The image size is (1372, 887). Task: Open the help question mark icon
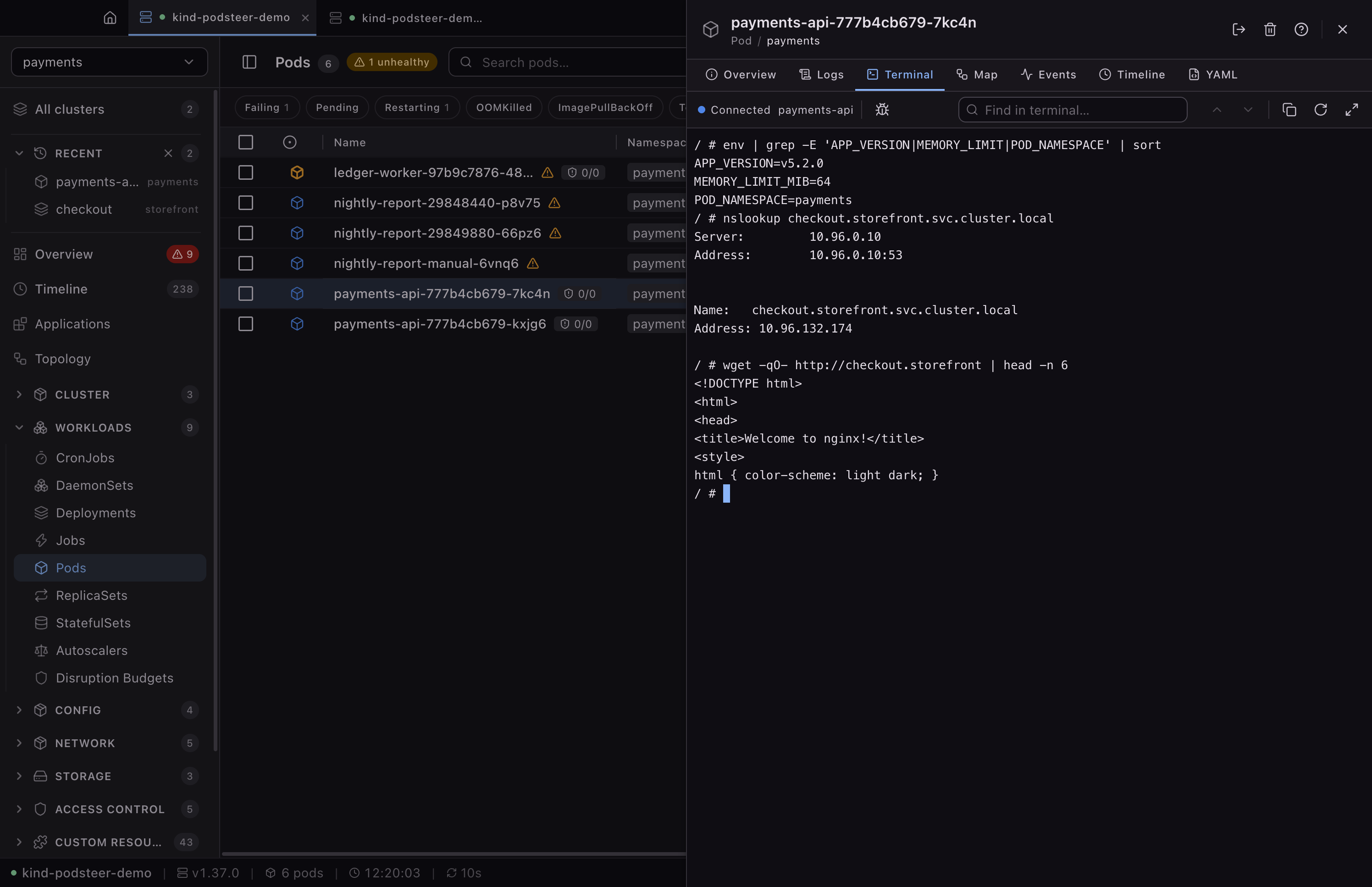point(1301,29)
